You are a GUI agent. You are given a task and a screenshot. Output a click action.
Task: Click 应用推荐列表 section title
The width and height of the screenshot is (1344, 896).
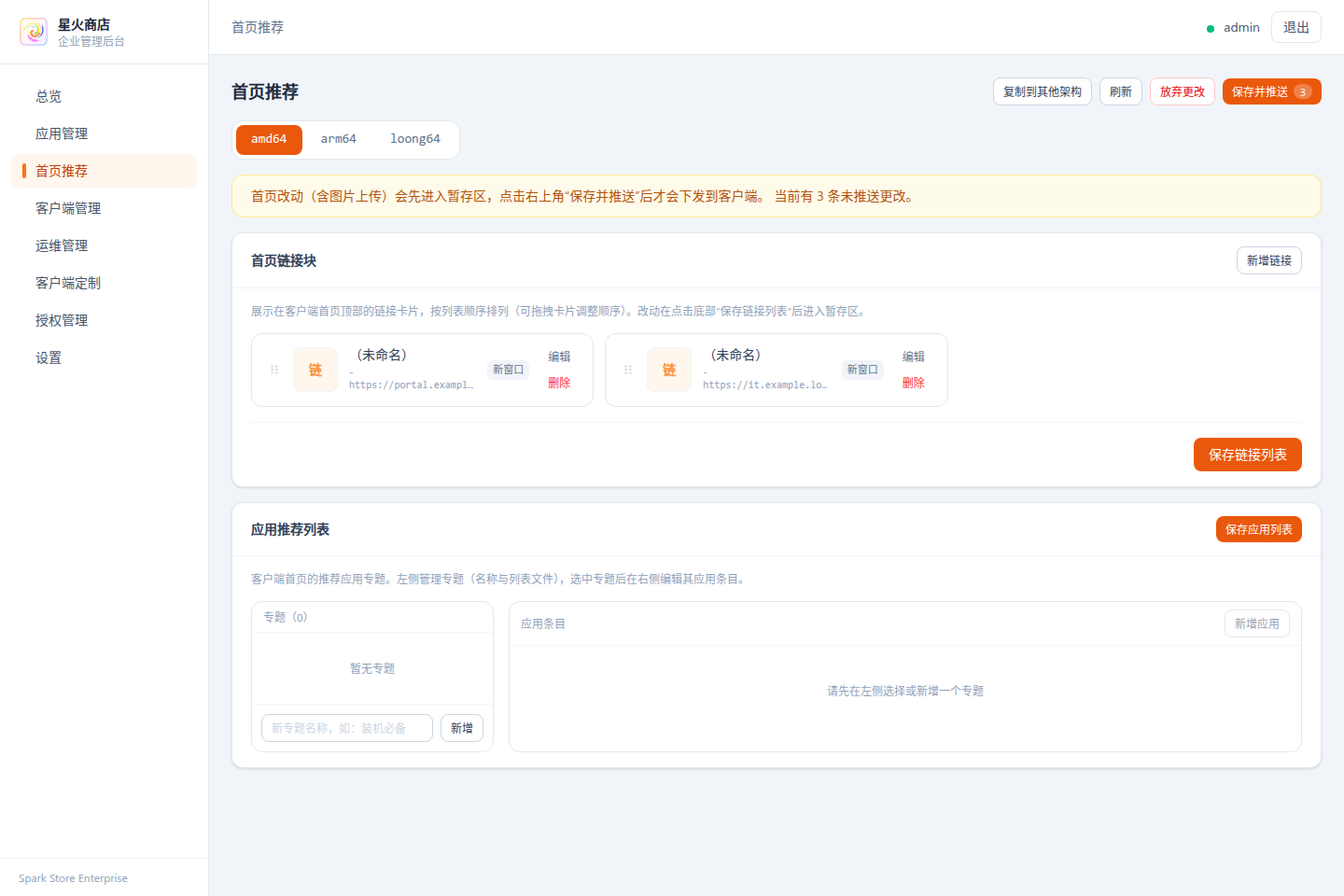pos(290,529)
